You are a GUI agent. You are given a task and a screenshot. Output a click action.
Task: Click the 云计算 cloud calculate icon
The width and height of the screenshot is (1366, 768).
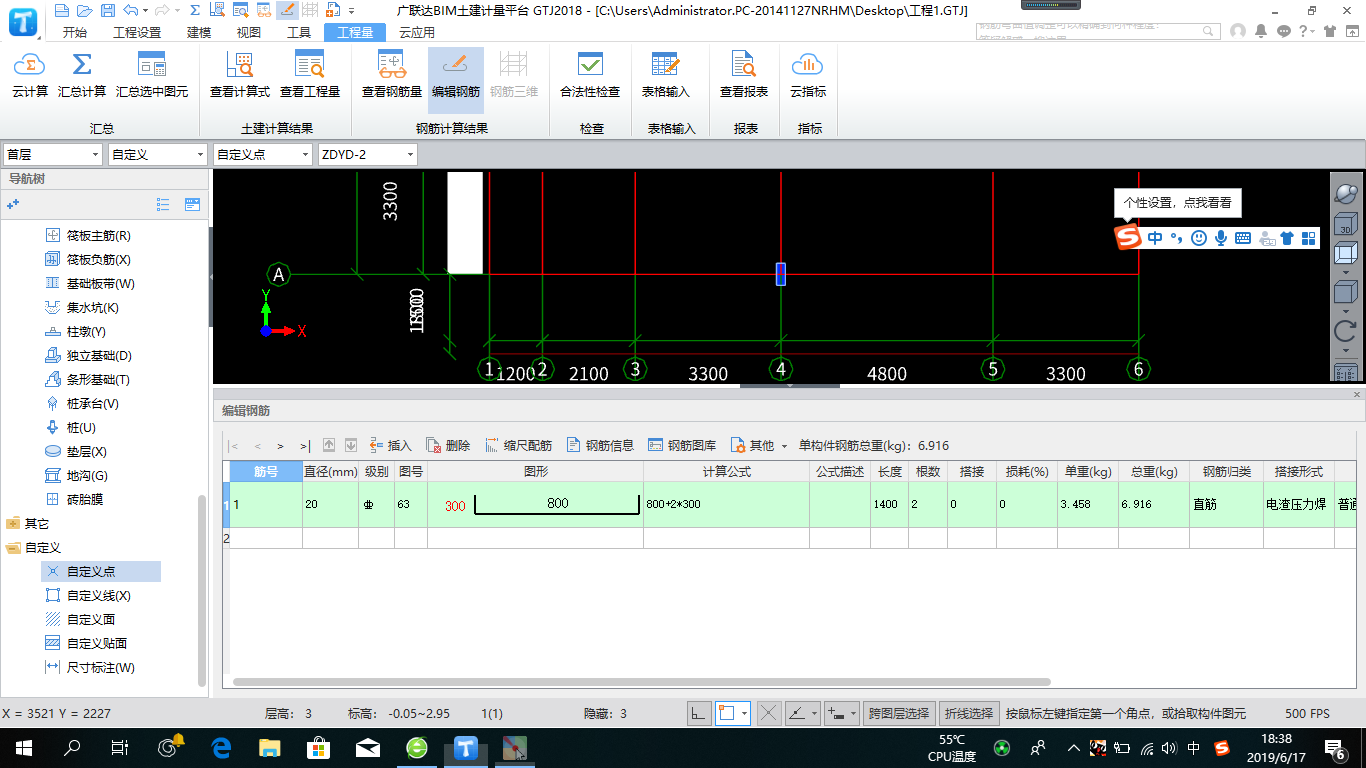click(30, 76)
